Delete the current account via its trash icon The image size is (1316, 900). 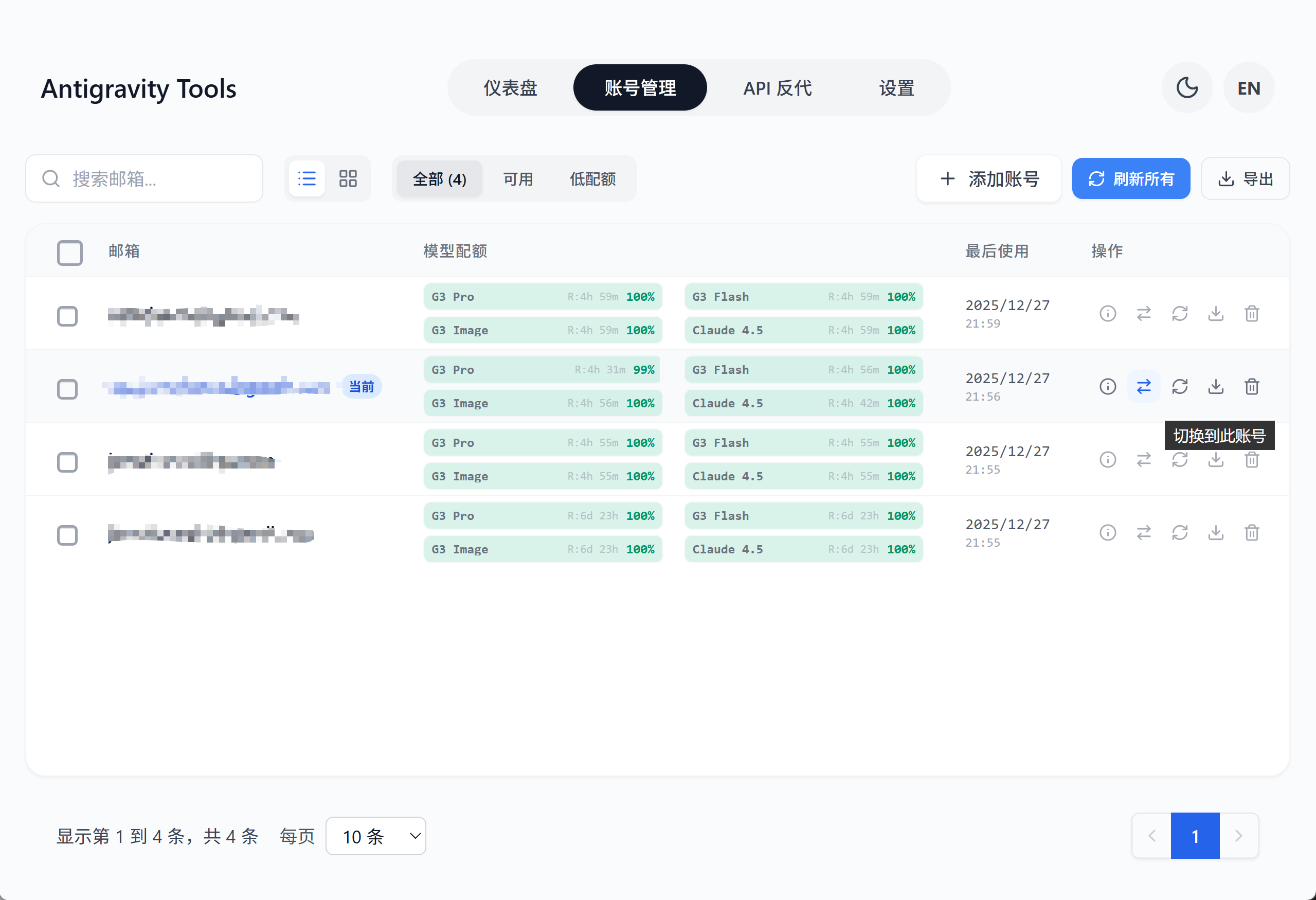pyautogui.click(x=1251, y=387)
